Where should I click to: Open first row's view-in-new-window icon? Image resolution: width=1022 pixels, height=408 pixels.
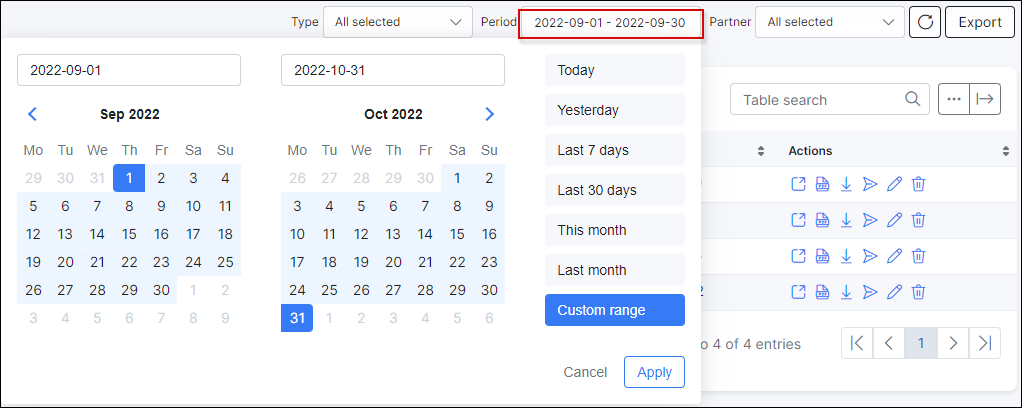pos(798,184)
